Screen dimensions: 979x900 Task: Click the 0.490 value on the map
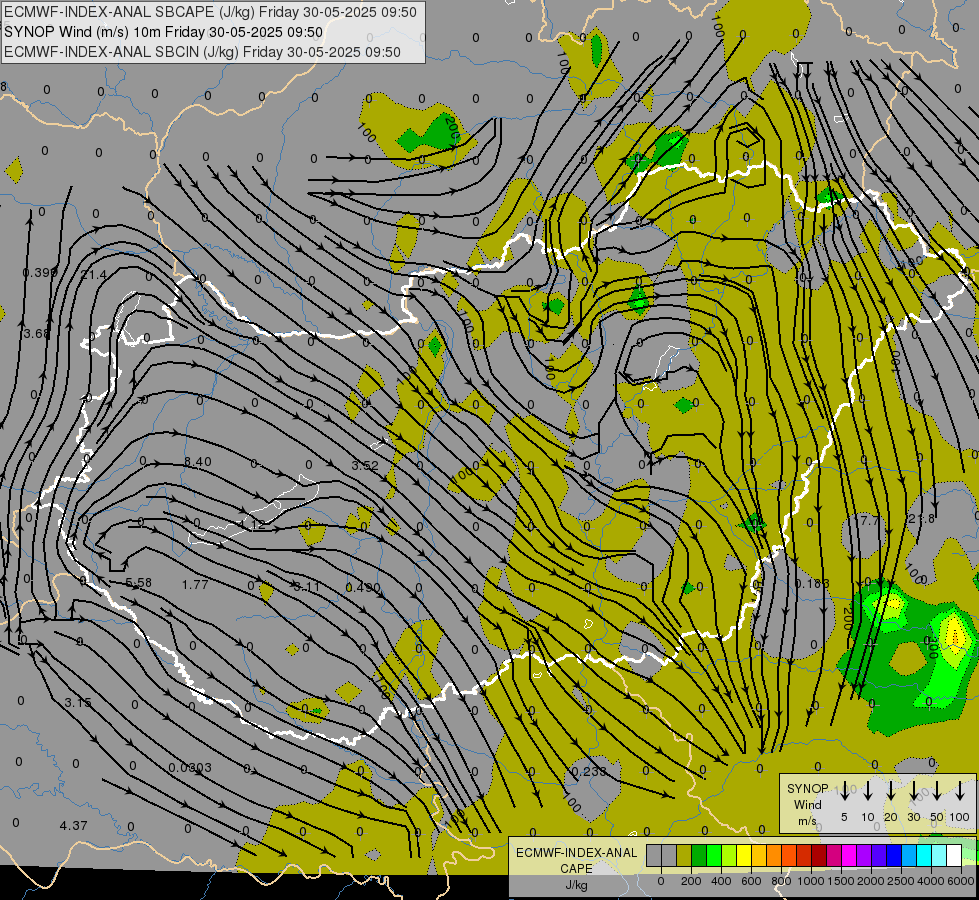[x=363, y=588]
